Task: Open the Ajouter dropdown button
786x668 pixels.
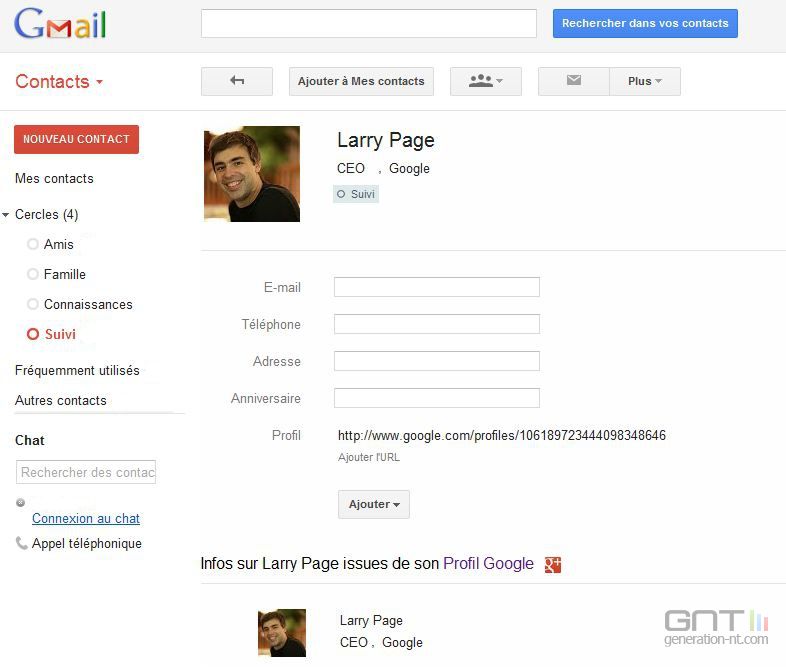Action: pos(374,504)
